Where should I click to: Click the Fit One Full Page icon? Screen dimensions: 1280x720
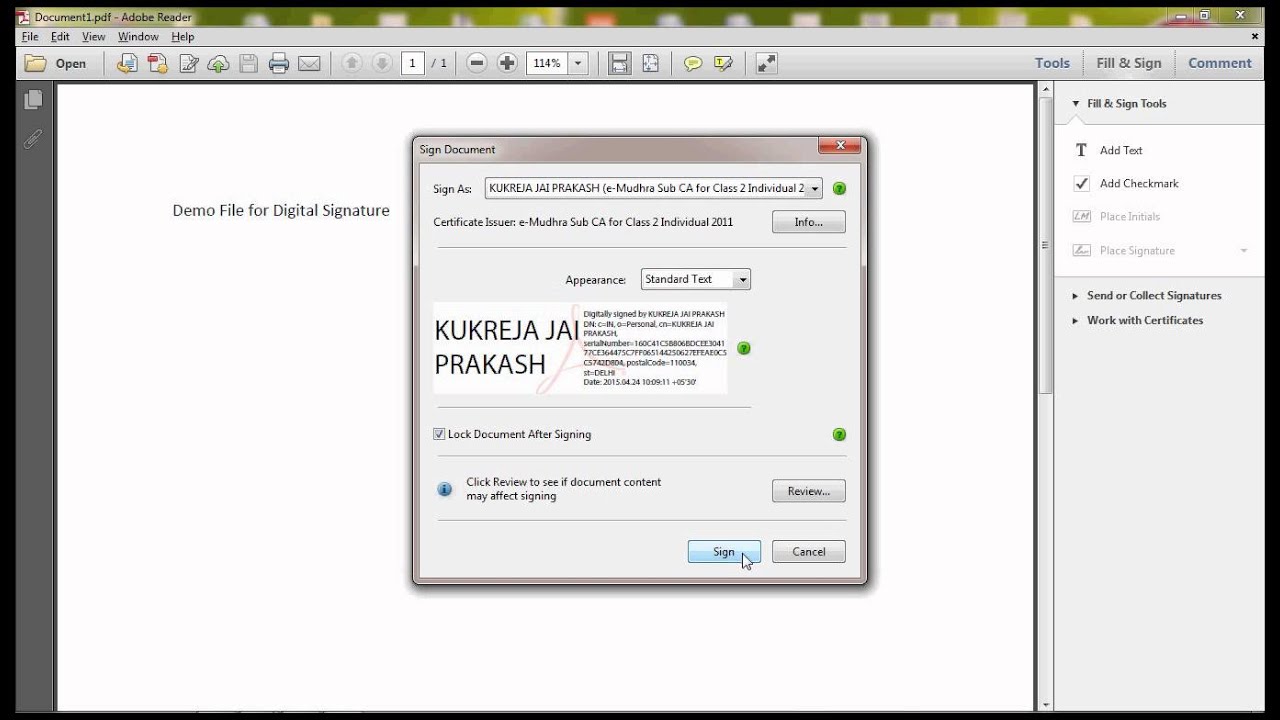(x=651, y=63)
